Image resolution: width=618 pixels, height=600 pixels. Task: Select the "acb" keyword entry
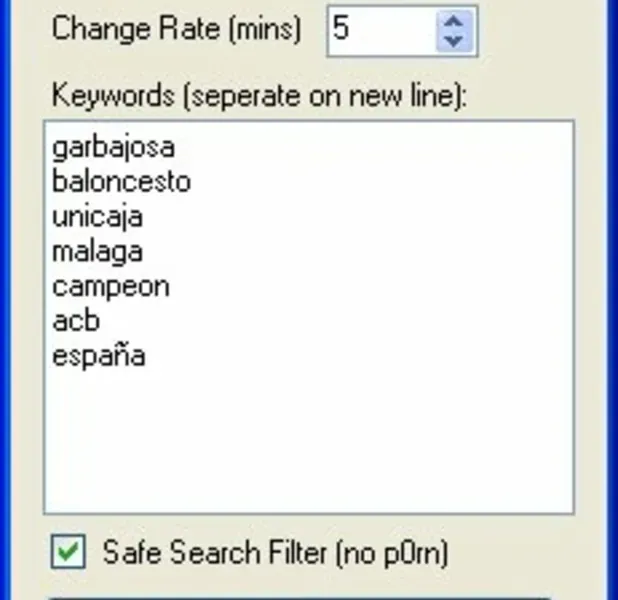pyautogui.click(x=76, y=321)
